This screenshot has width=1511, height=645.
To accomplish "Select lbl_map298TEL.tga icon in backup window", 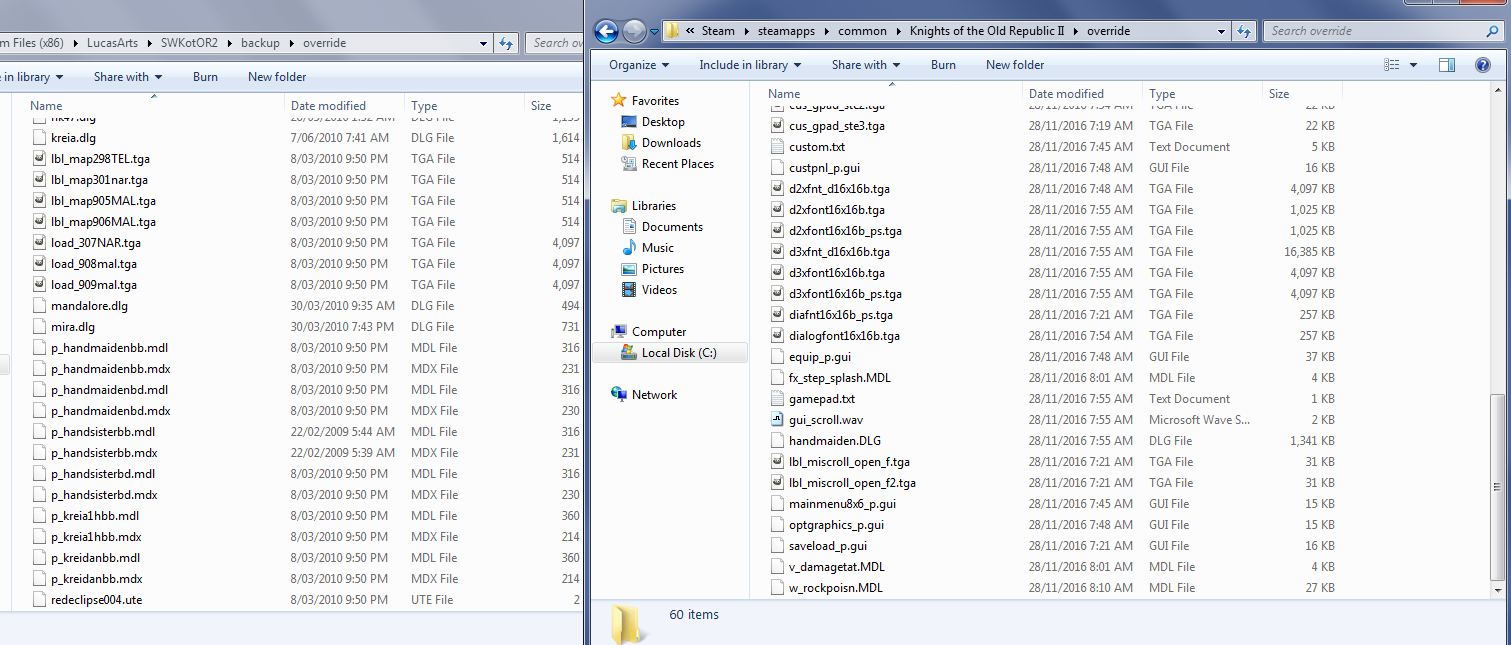I will point(40,159).
